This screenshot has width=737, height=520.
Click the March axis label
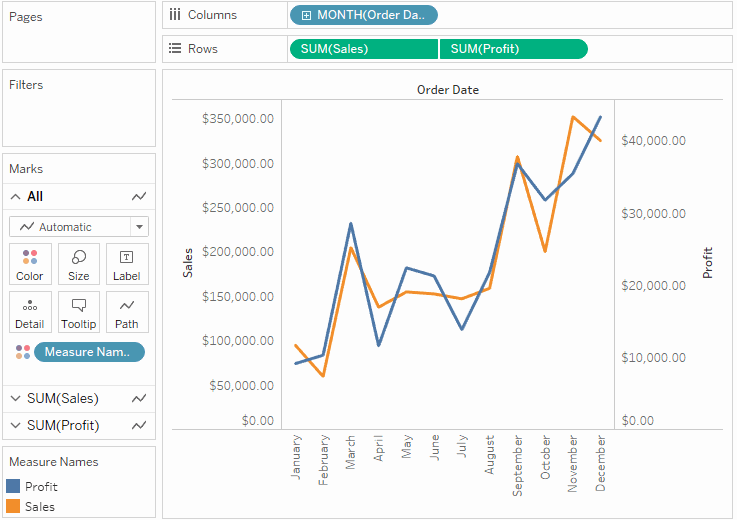click(351, 452)
